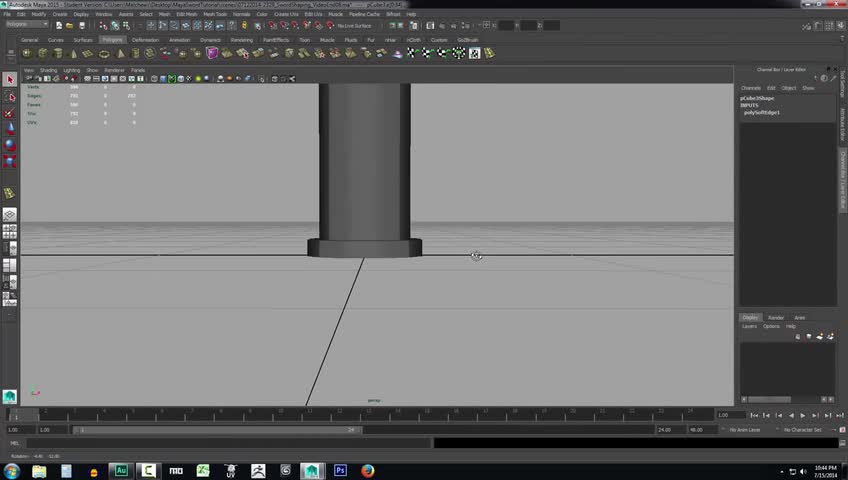This screenshot has width=848, height=480.
Task: Toggle smooth shade all panel icon
Action: coord(163,79)
